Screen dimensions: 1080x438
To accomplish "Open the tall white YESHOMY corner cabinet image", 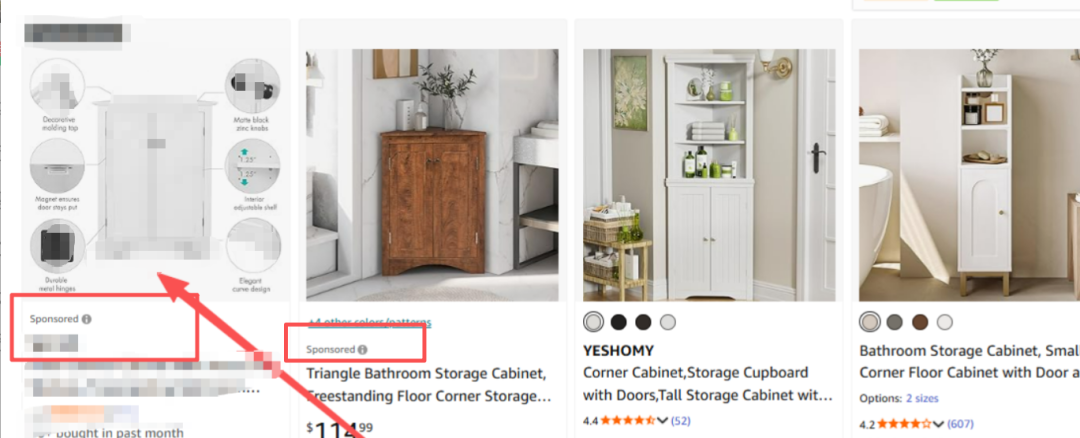I will click(709, 175).
